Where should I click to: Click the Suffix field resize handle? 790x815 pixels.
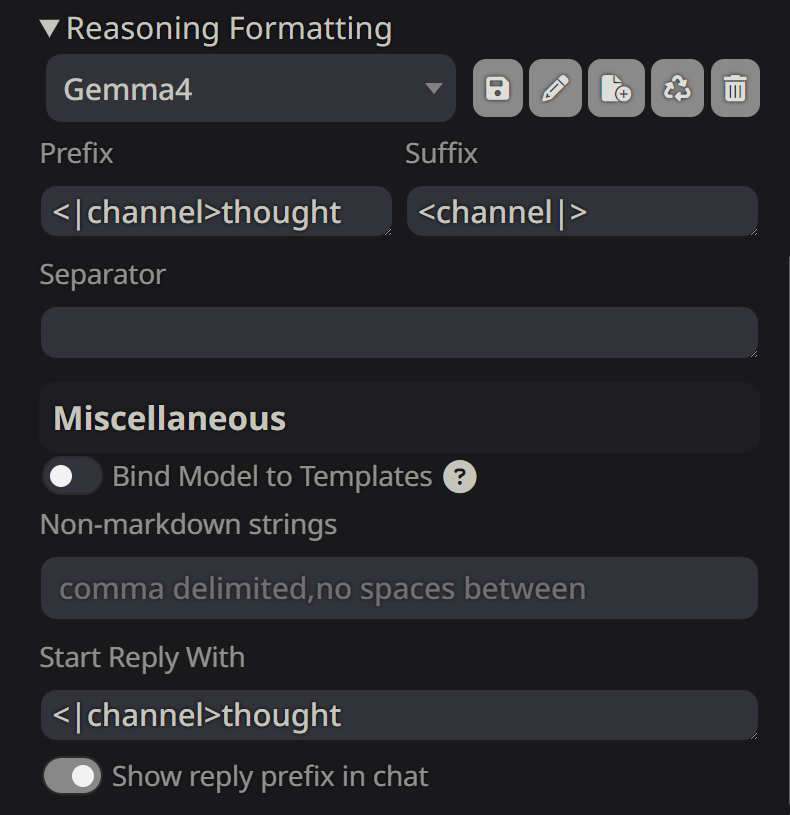point(752,231)
